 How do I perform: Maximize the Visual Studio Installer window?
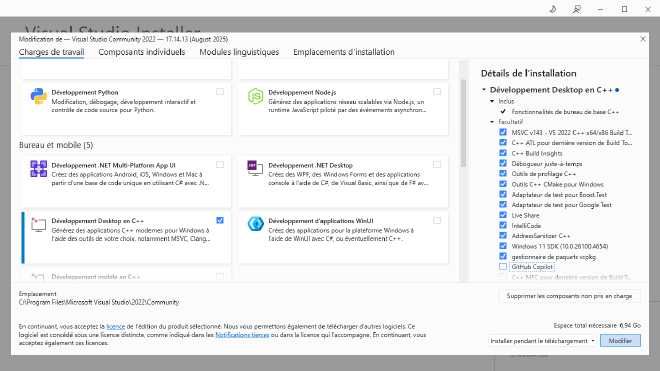[625, 9]
